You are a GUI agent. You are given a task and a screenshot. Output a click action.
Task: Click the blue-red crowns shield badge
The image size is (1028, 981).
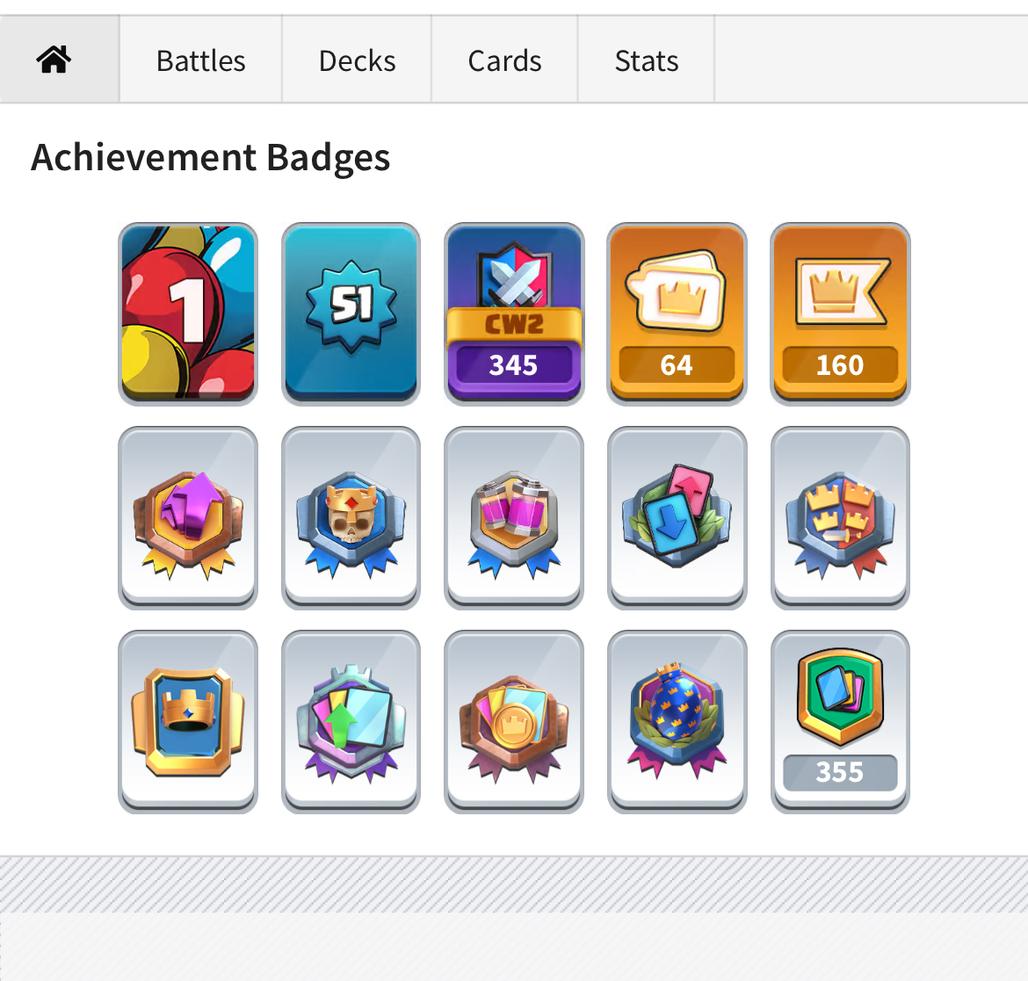[840, 517]
